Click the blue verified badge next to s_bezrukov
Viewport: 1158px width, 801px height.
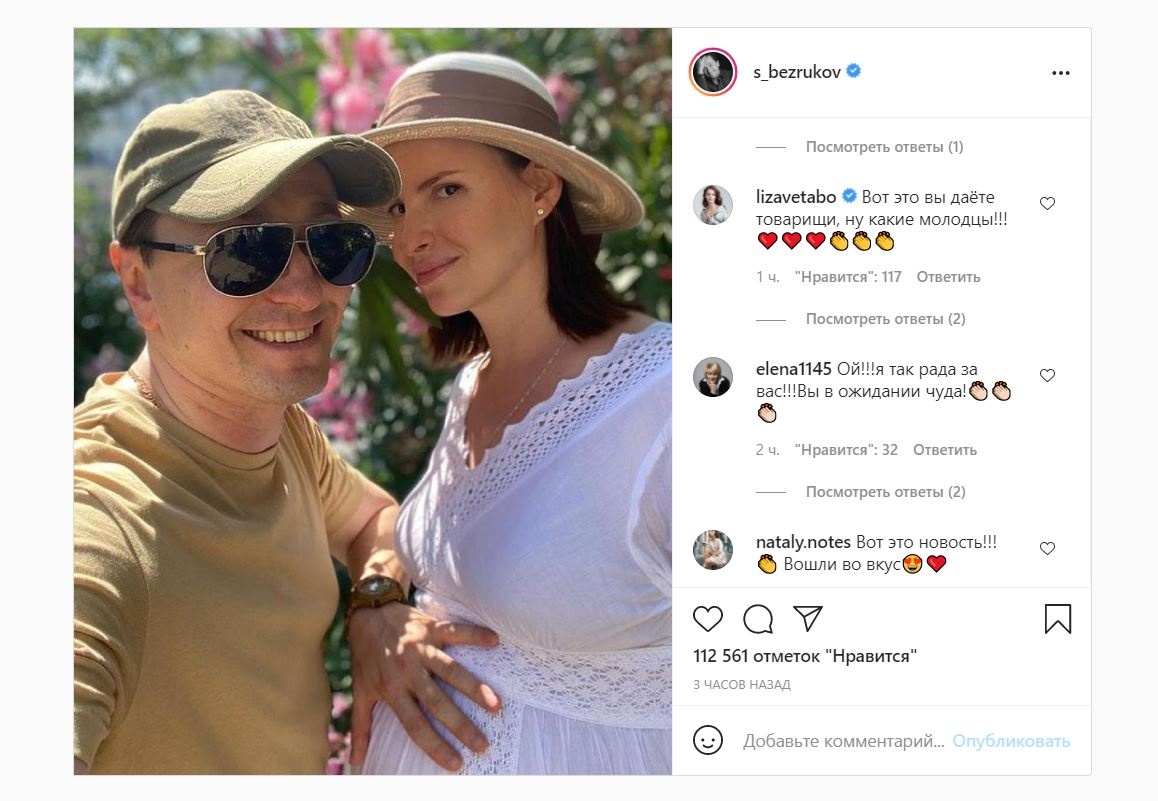pyautogui.click(x=854, y=72)
